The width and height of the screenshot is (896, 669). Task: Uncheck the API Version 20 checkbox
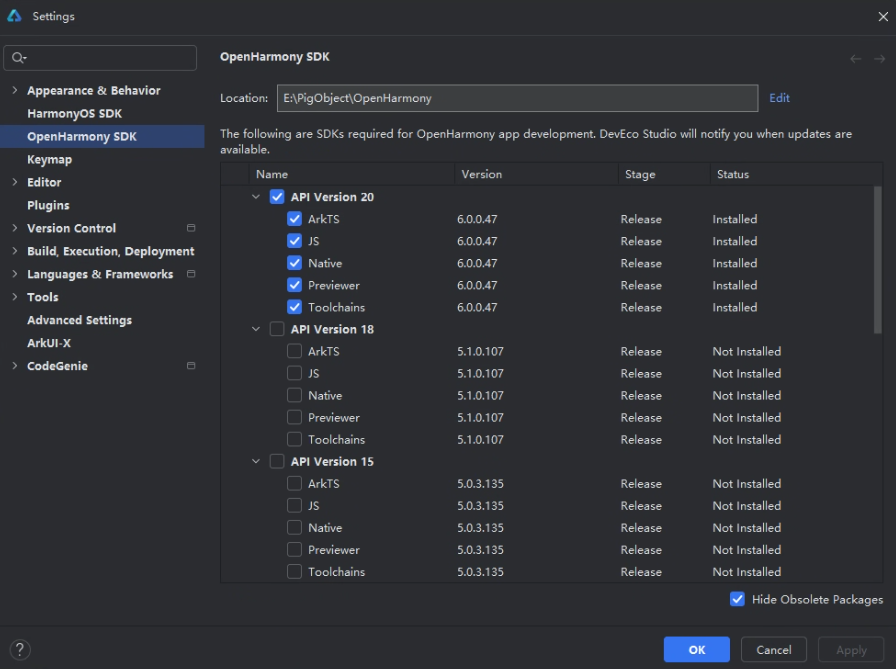pos(277,197)
